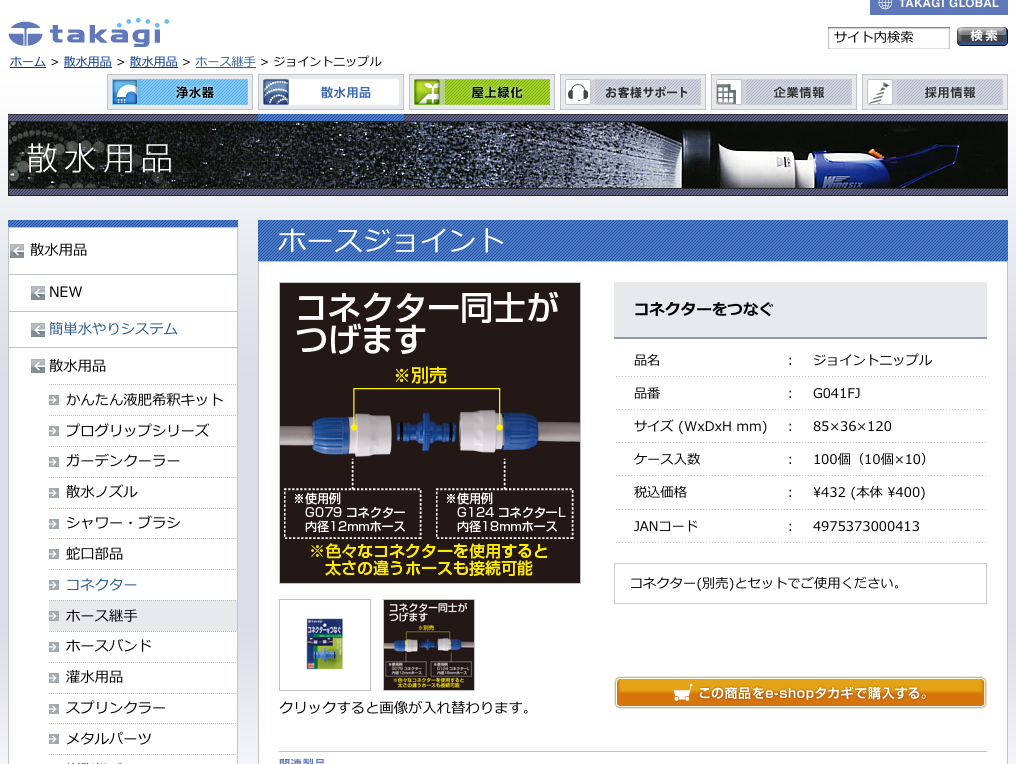Viewport: 1016px width, 764px height.
Task: Click the case quantity 100個（10個×10）
Action: pyautogui.click(x=872, y=459)
